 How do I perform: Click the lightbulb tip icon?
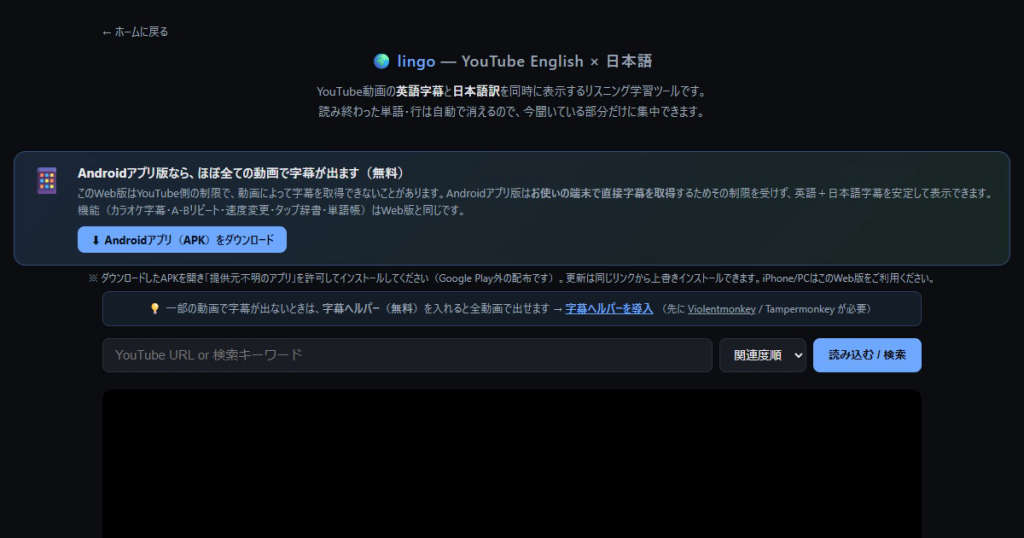point(155,309)
